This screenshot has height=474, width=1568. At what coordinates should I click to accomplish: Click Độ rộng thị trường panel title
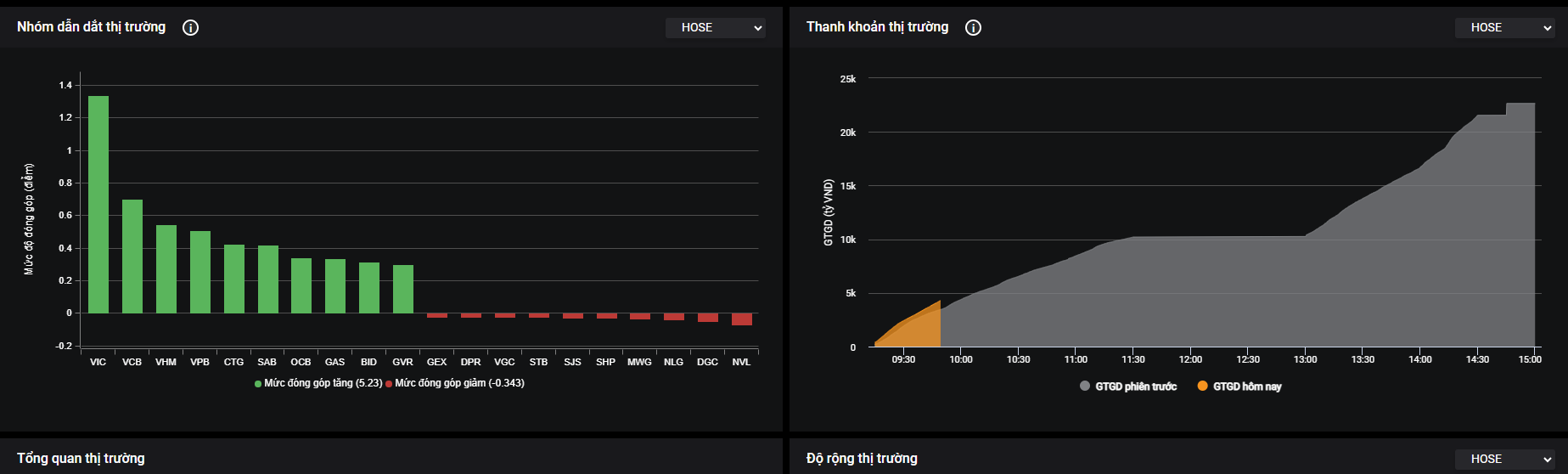(x=862, y=459)
